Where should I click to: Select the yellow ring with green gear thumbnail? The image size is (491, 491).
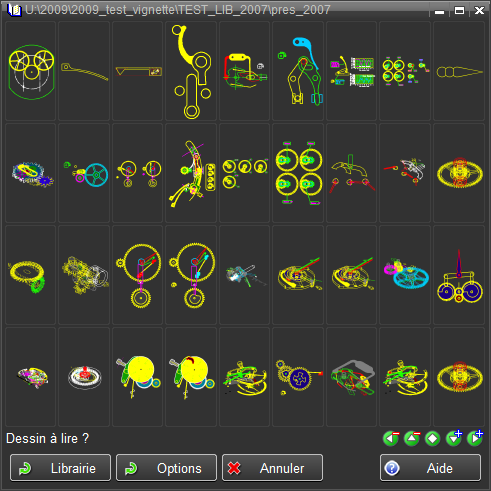coord(31,275)
